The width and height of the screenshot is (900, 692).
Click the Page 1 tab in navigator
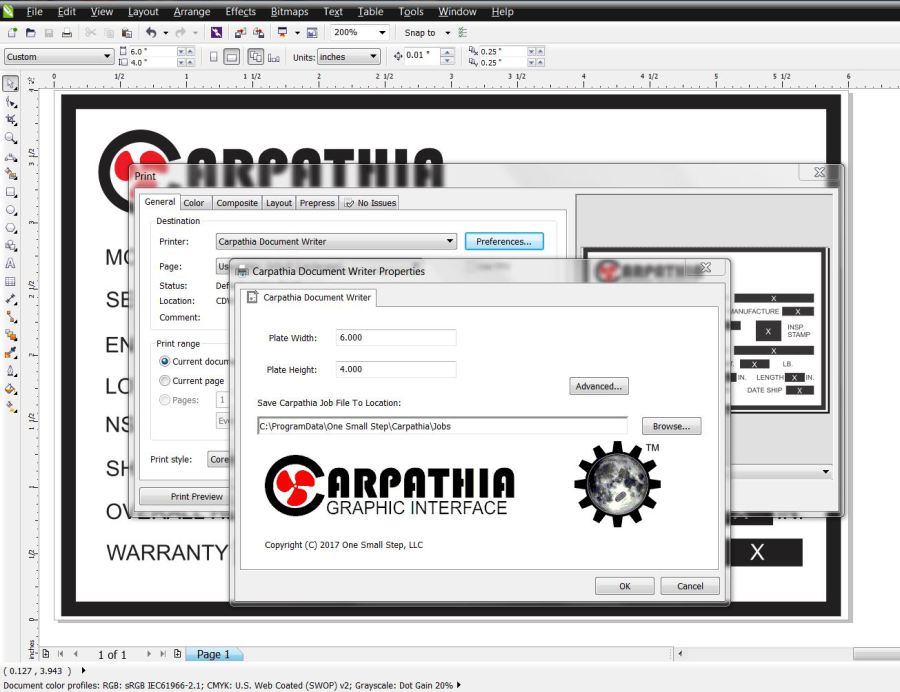213,654
